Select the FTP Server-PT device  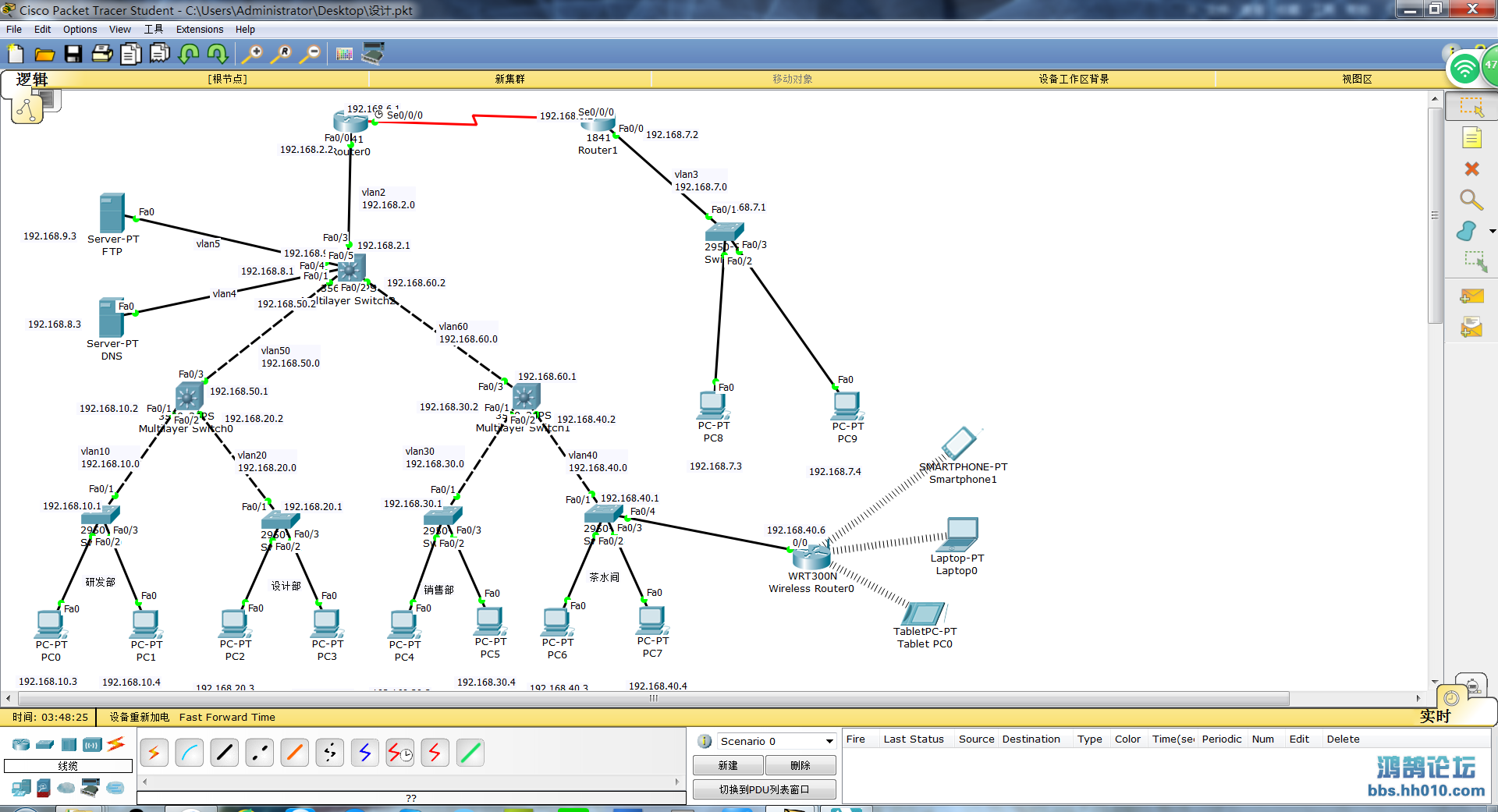click(112, 213)
